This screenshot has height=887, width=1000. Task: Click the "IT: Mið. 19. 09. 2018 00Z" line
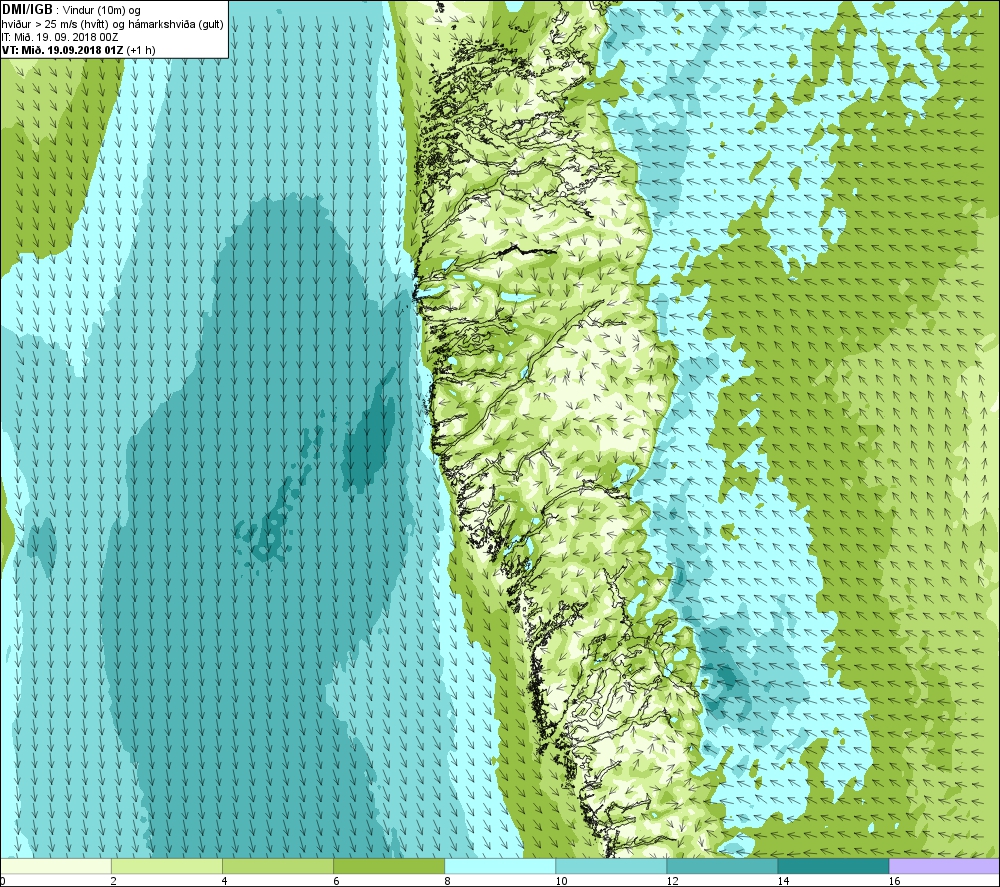point(60,37)
